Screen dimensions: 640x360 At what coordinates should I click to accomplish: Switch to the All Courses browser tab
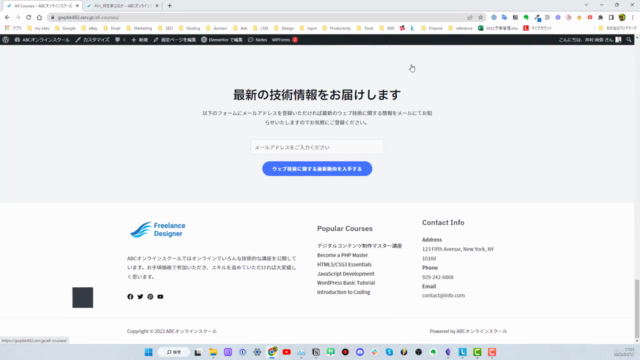[41, 6]
